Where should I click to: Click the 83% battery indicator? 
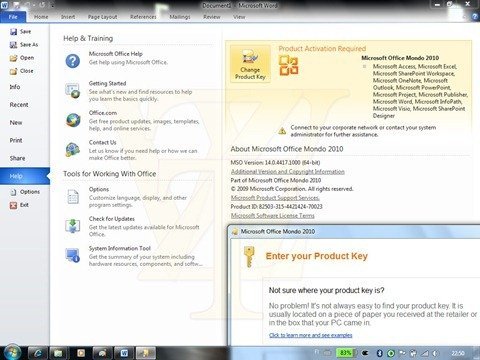tap(346, 353)
